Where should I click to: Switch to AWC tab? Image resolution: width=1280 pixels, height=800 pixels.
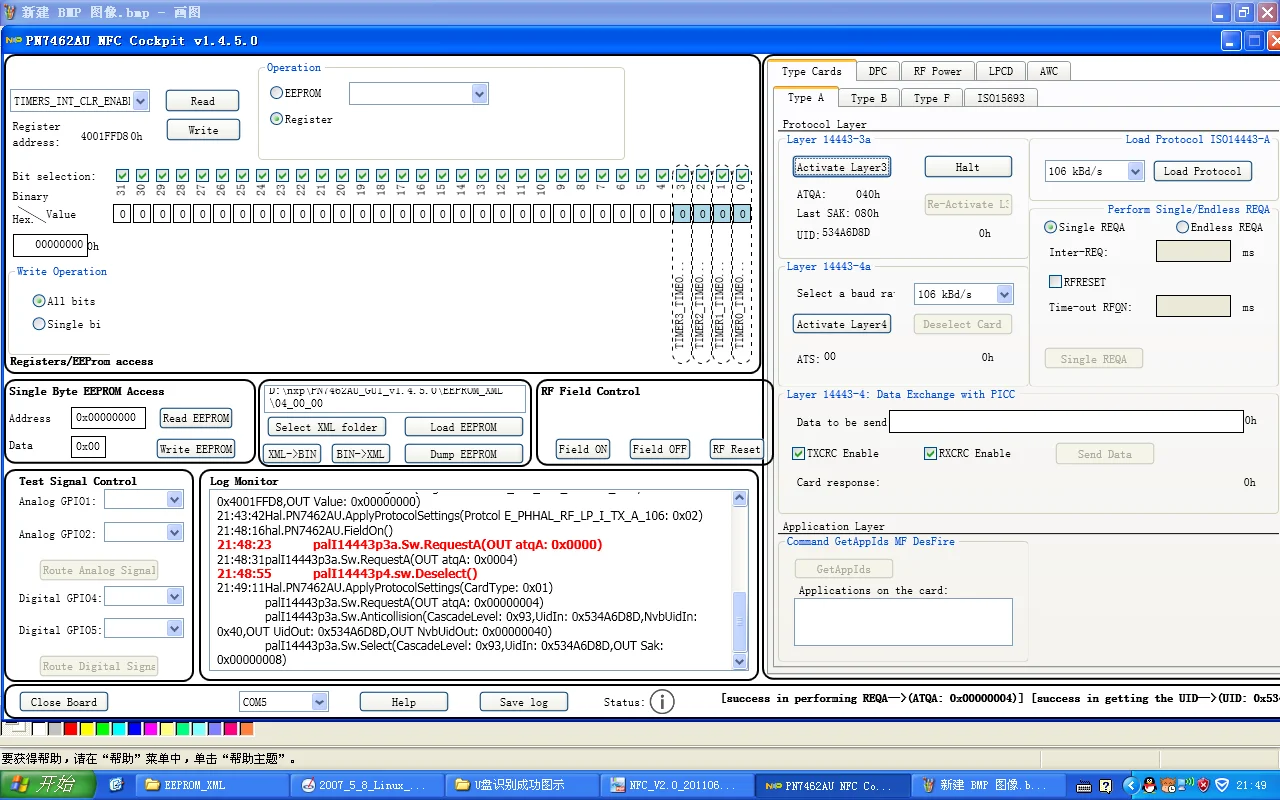tap(1048, 71)
